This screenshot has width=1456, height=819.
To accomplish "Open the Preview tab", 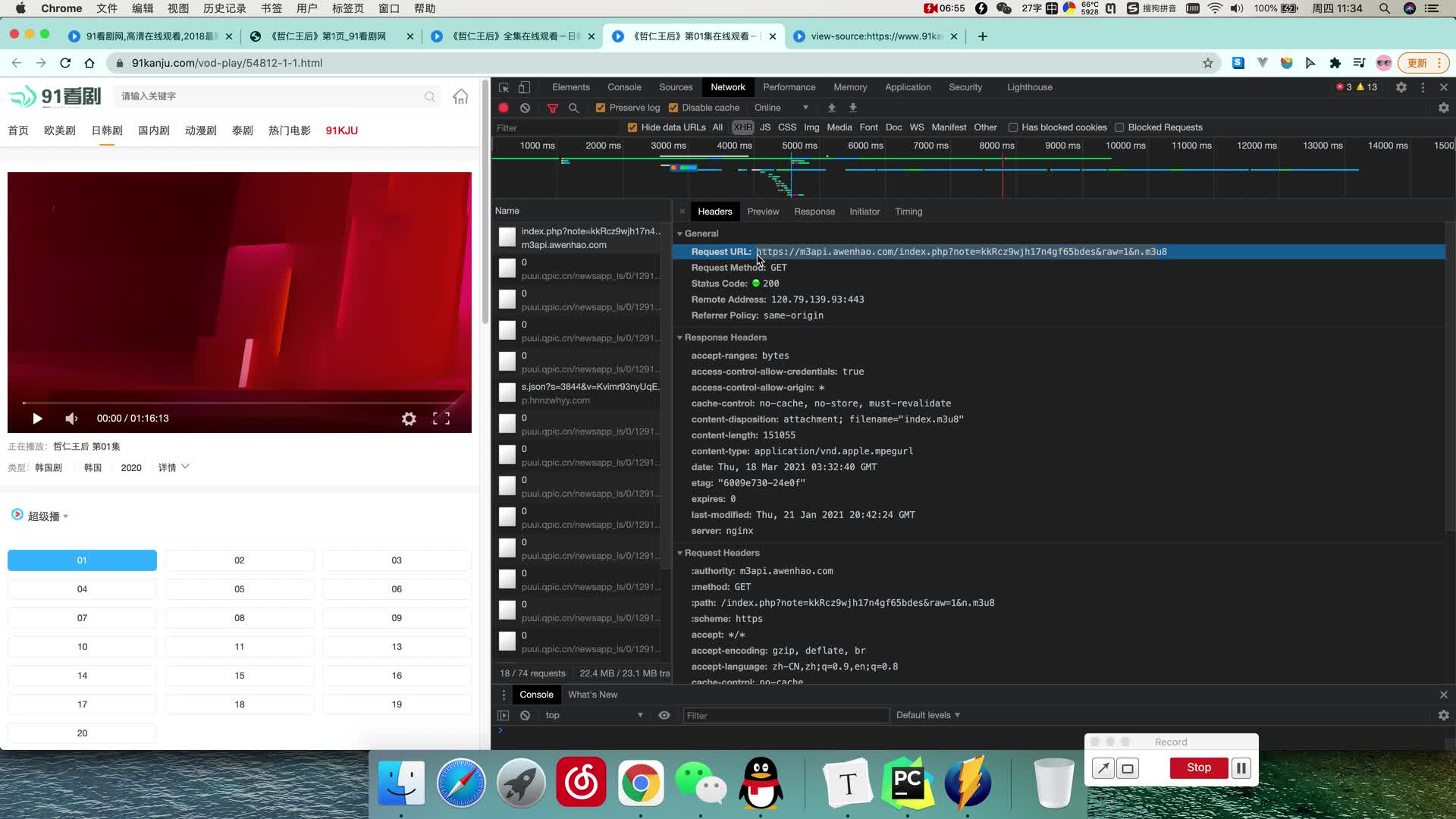I will (763, 212).
